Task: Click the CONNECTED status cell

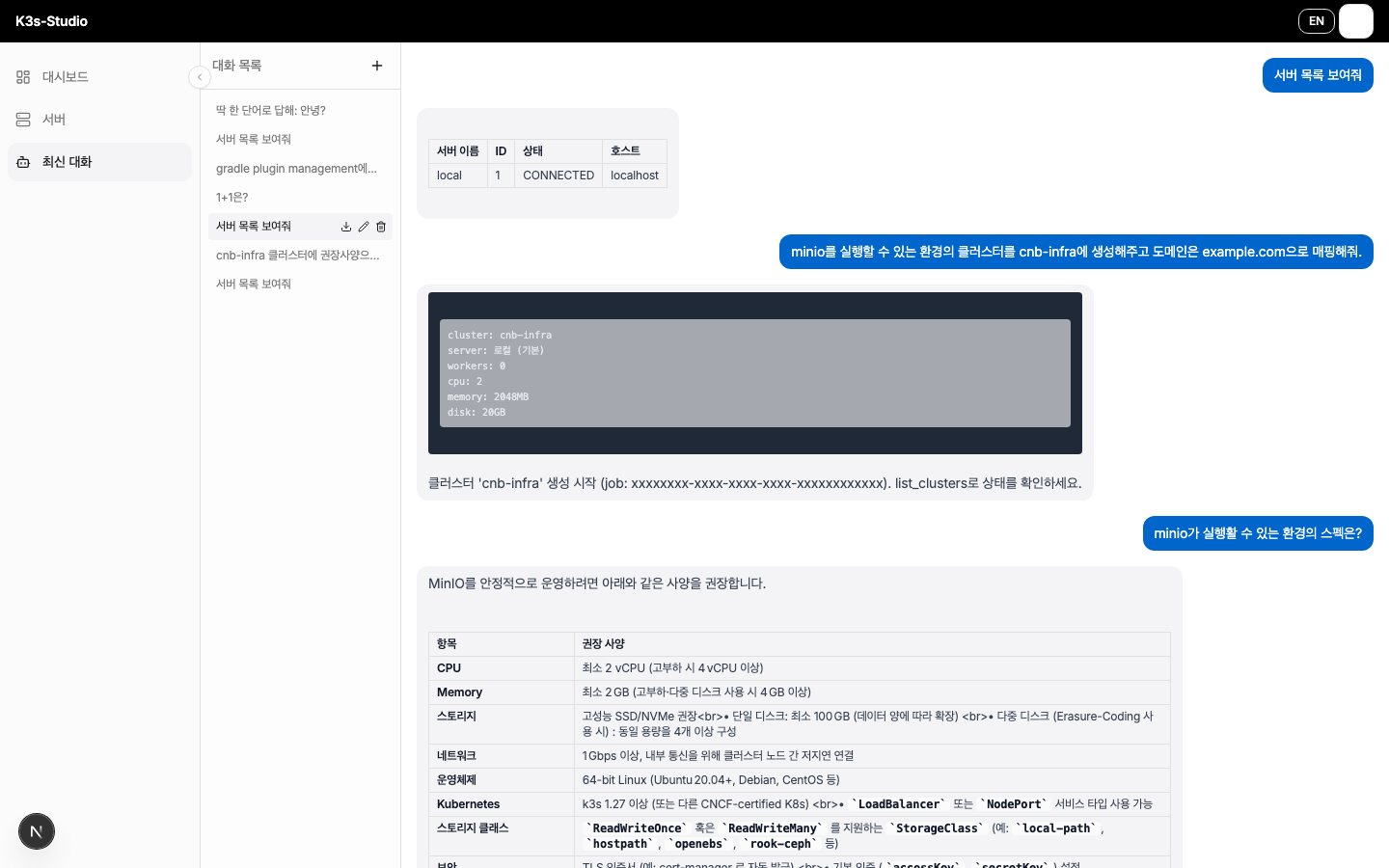Action: click(x=558, y=176)
